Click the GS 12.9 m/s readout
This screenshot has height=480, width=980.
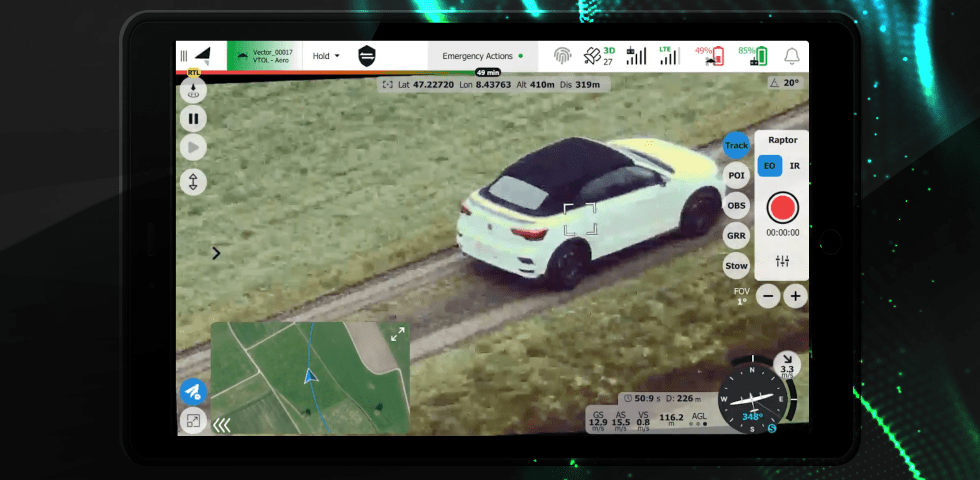(598, 420)
